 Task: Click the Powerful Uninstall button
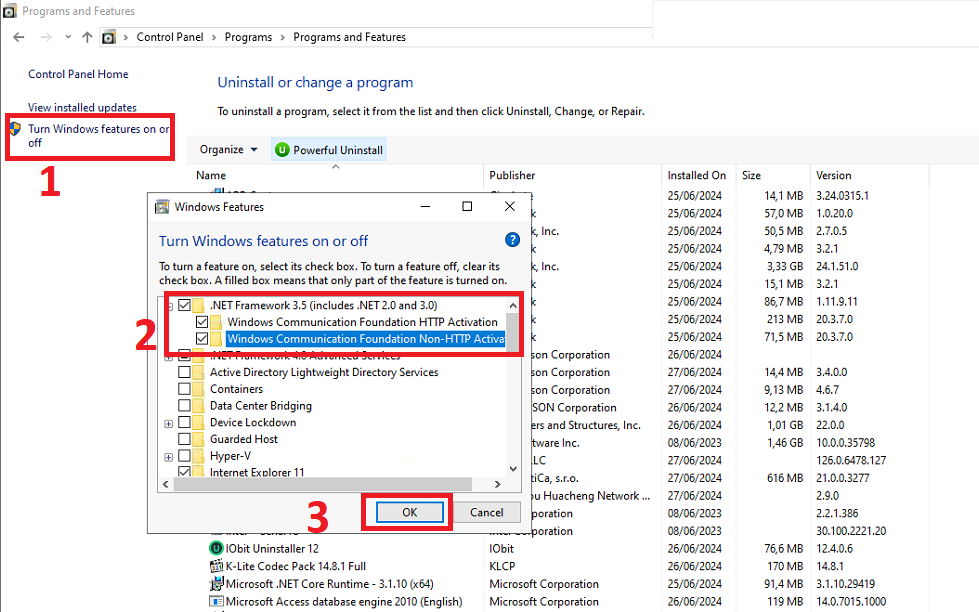tap(329, 150)
